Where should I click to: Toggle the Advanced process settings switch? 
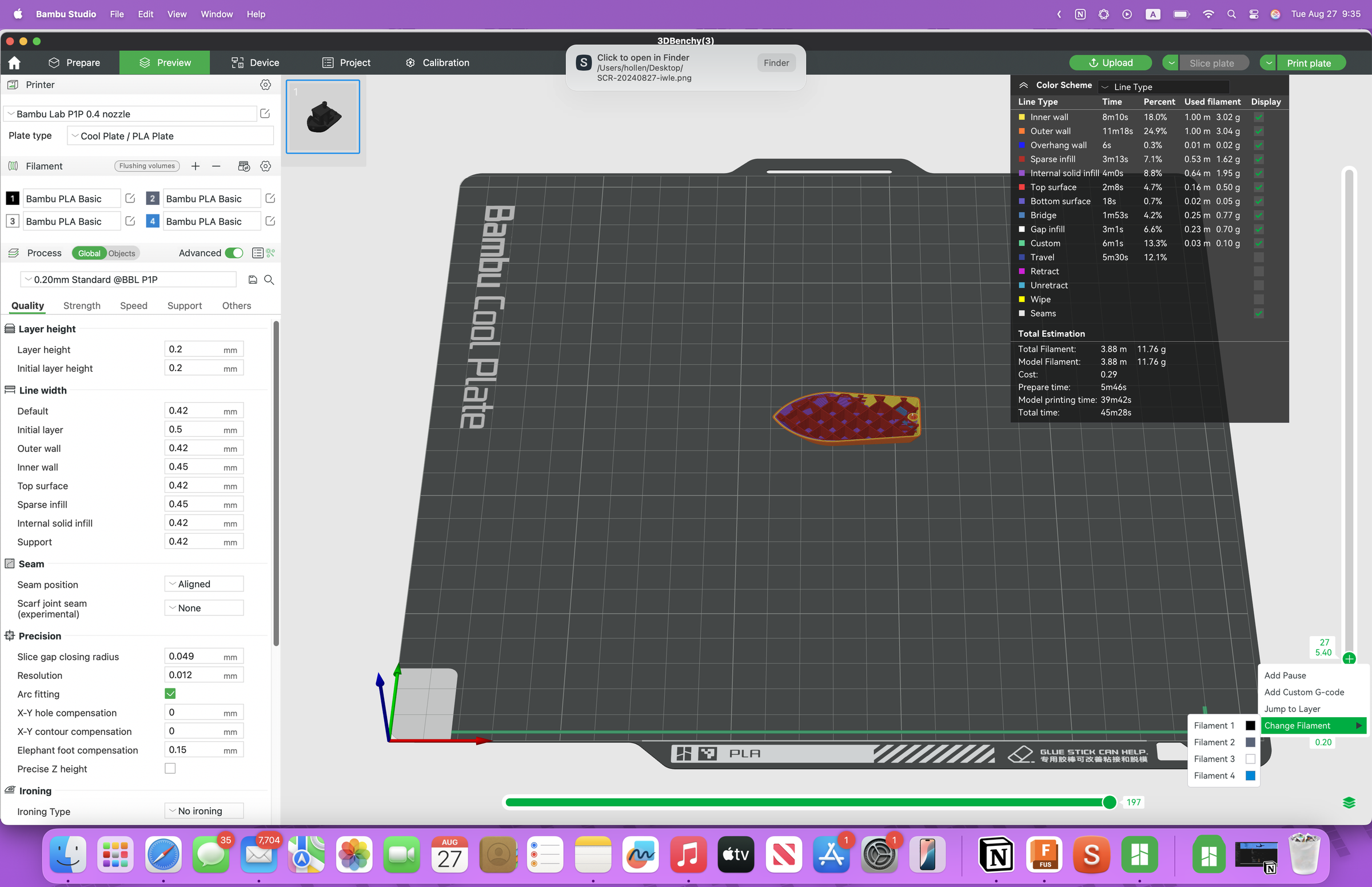pos(234,253)
